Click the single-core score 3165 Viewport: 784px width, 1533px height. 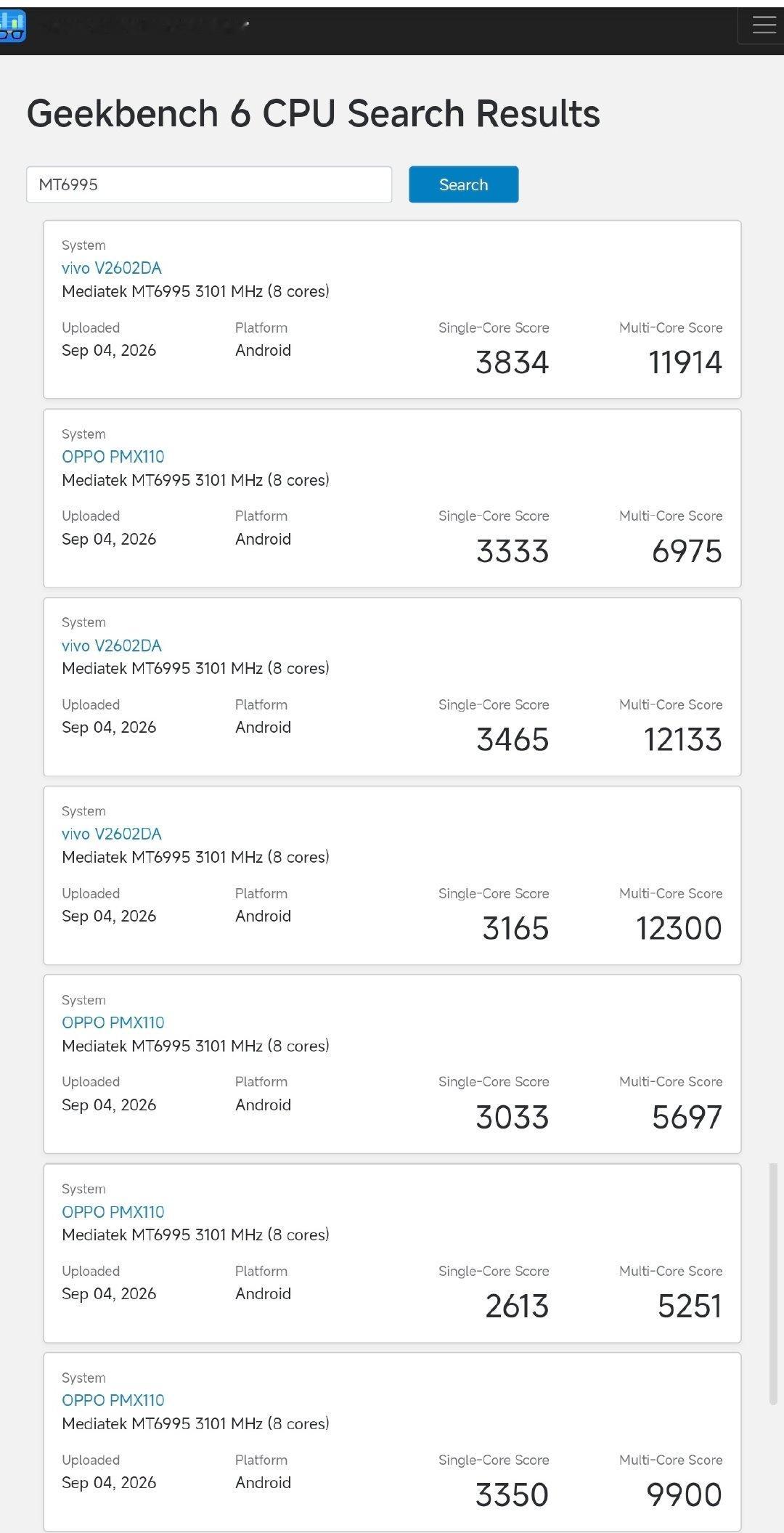[516, 929]
